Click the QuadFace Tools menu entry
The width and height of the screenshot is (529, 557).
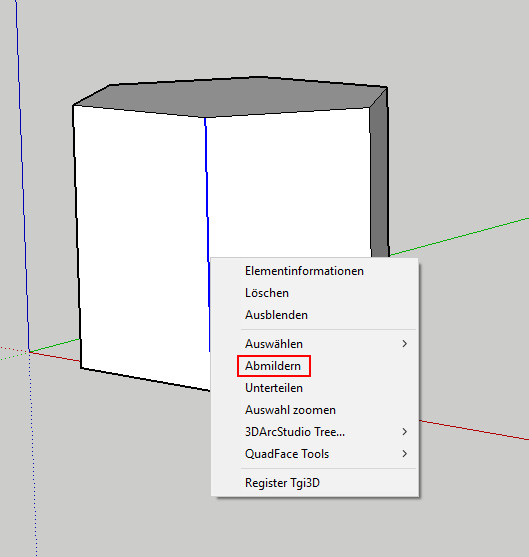[287, 454]
